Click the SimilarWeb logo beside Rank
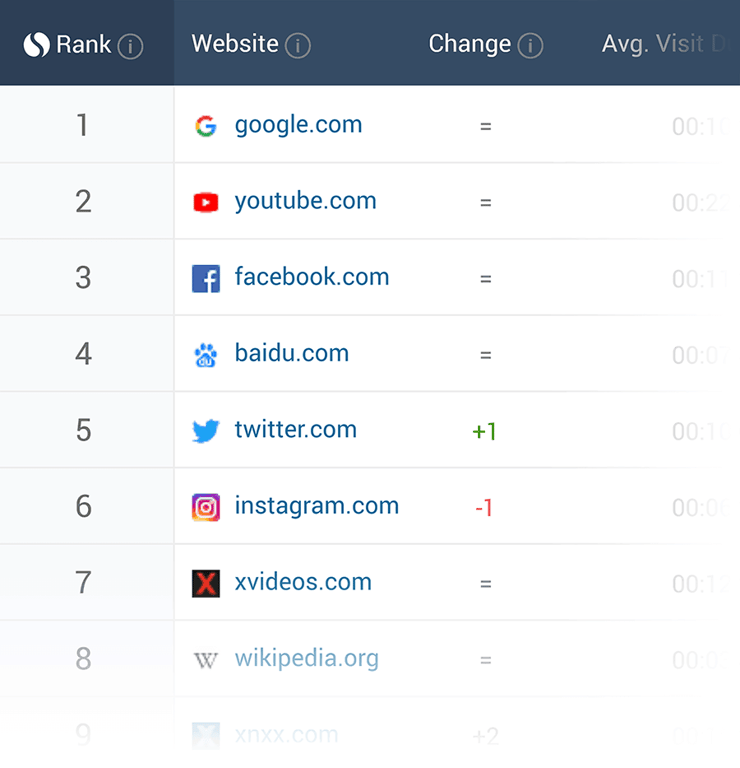This screenshot has width=740, height=768. [36, 45]
